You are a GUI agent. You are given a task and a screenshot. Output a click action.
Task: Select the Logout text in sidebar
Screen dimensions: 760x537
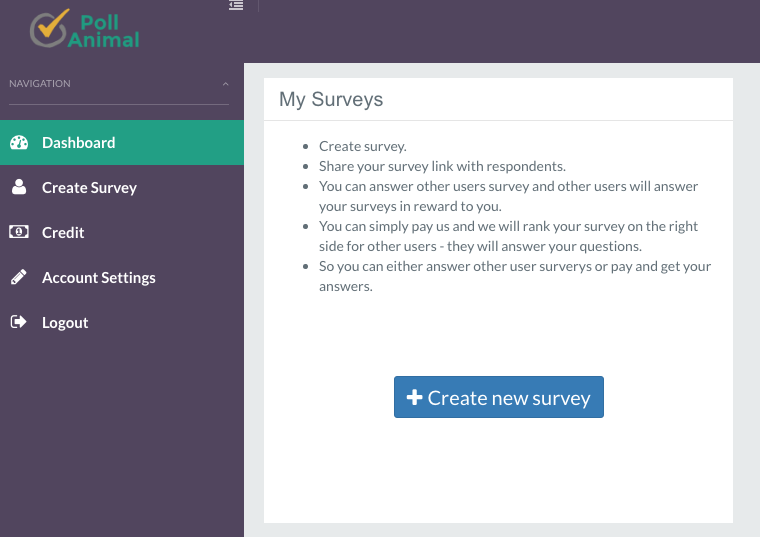coord(65,323)
